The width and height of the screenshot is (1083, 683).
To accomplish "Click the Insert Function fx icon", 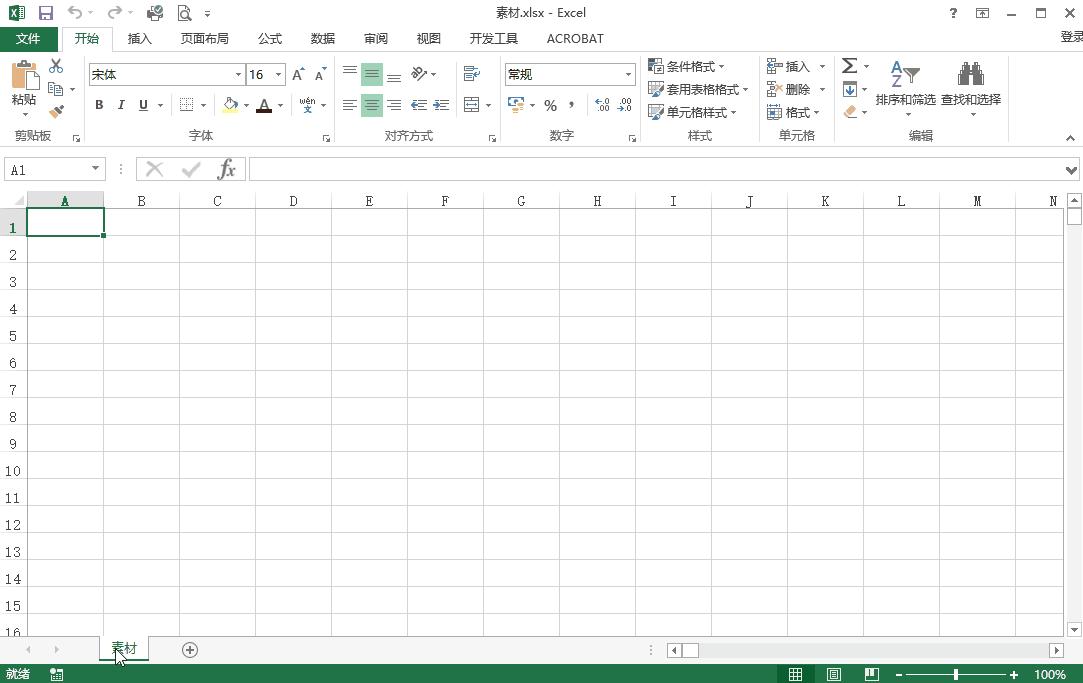I will [227, 169].
